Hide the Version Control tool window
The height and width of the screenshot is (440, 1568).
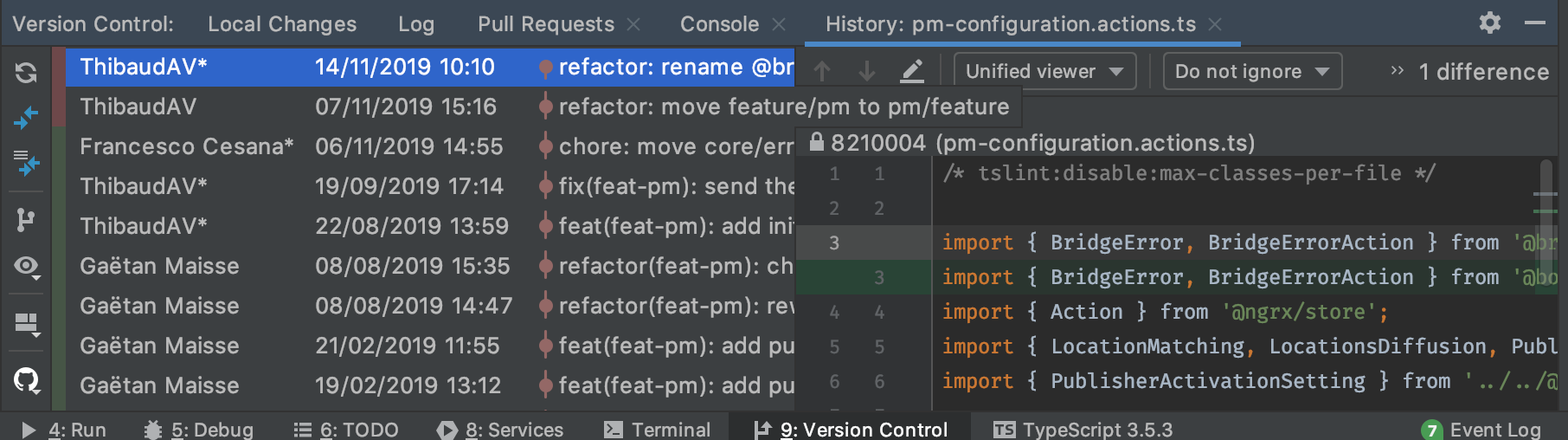(x=1535, y=23)
